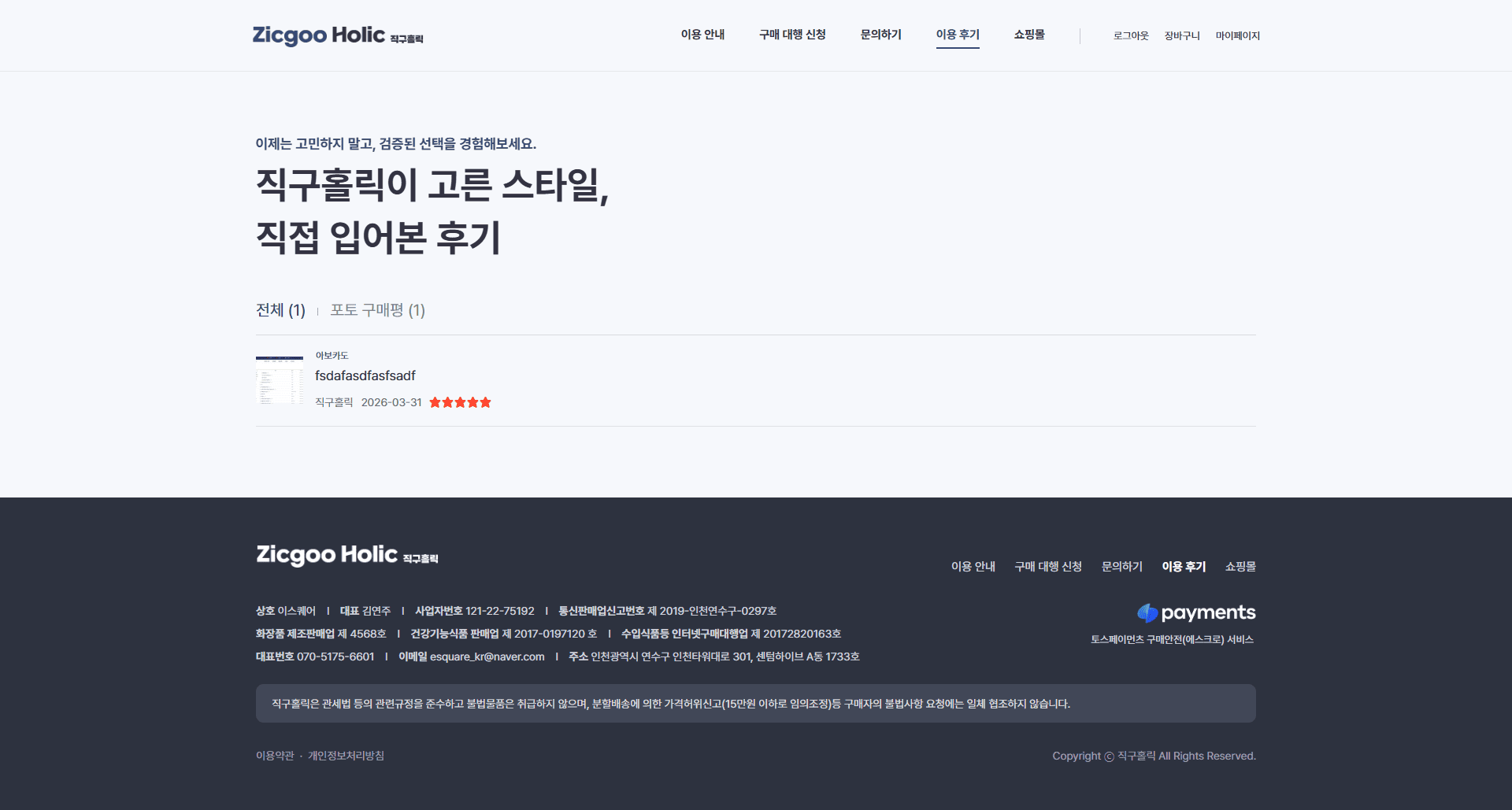Image resolution: width=1512 pixels, height=810 pixels.
Task: Open footer 이용 후기 link
Action: click(1184, 567)
